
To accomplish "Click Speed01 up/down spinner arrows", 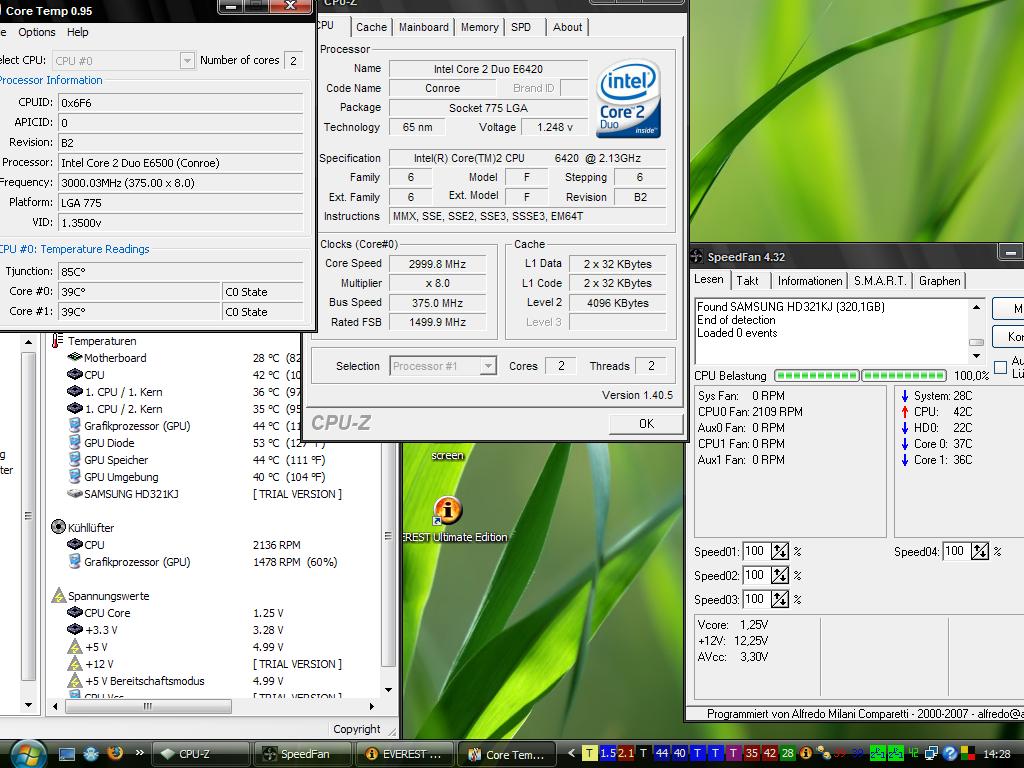I will (x=779, y=551).
